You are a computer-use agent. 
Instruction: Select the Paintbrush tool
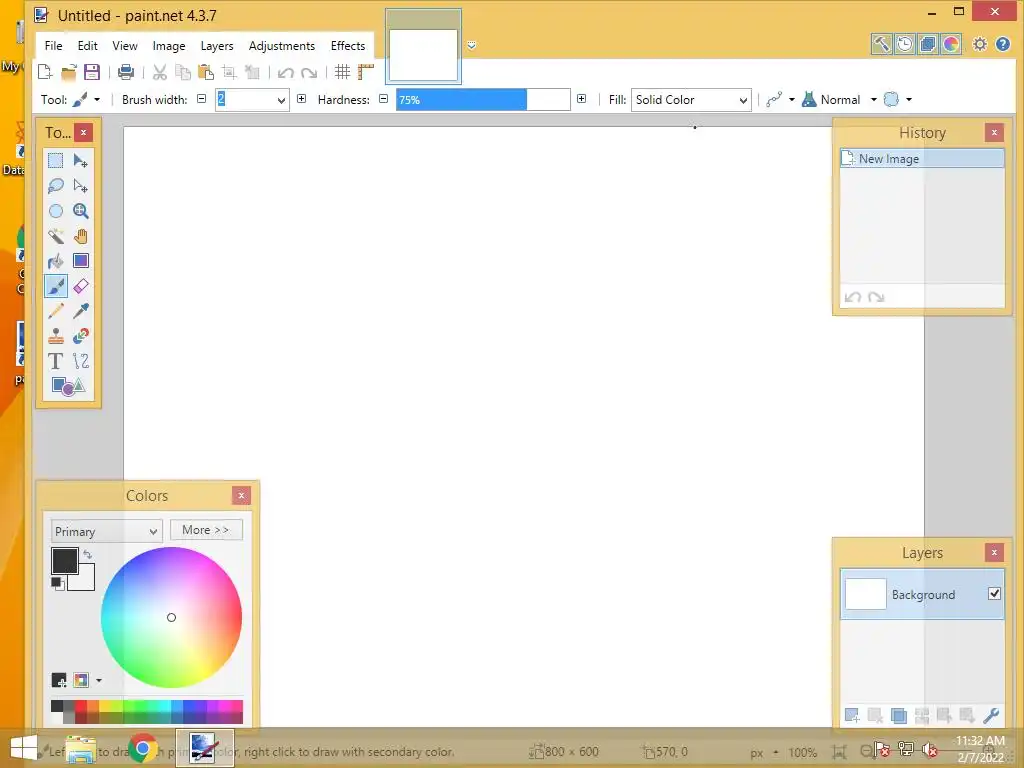coord(56,286)
